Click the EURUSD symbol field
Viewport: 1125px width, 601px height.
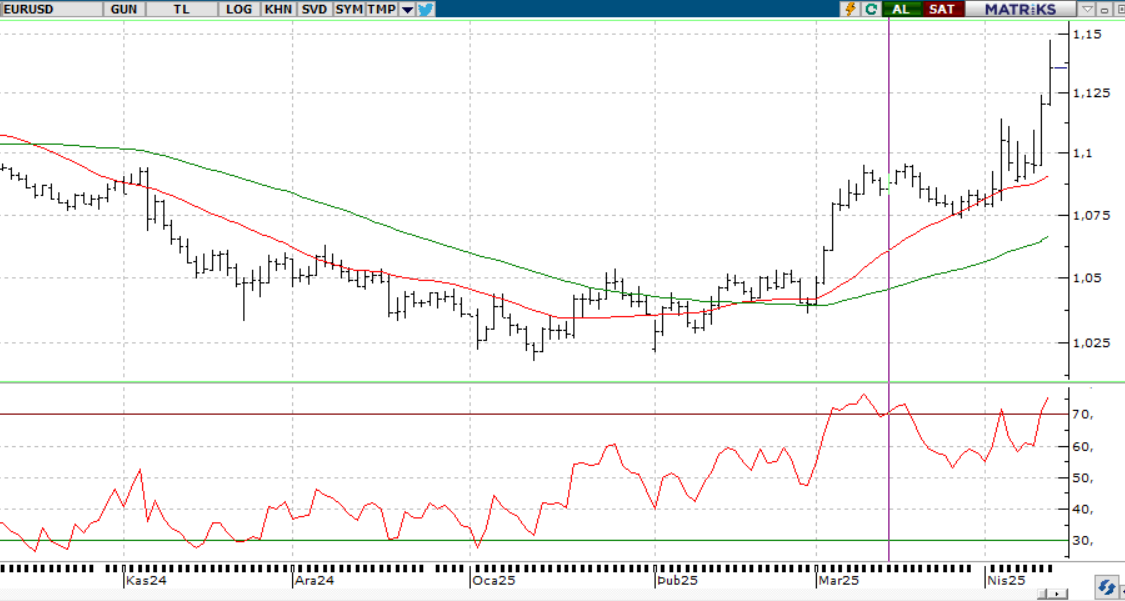pos(52,9)
